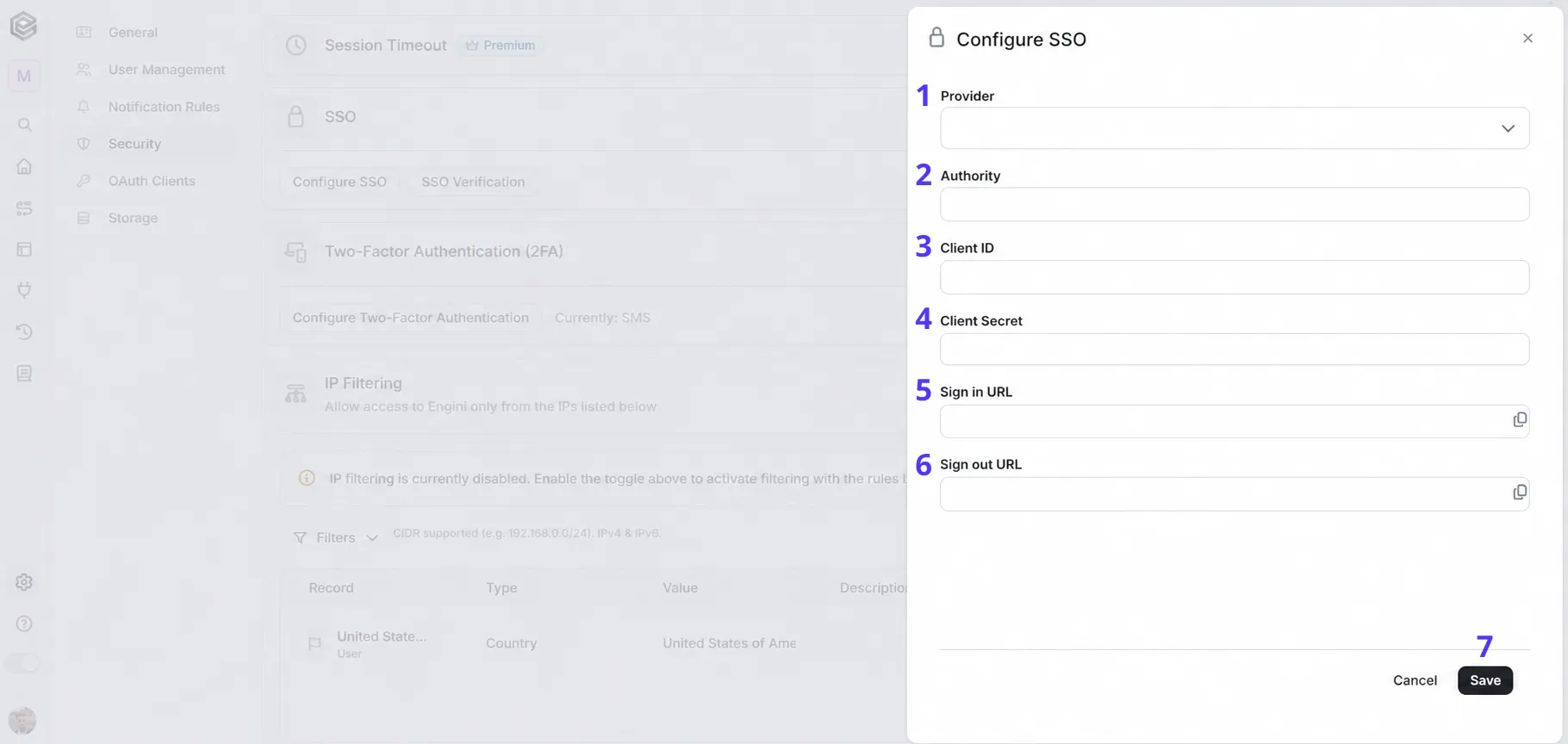1568x744 pixels.
Task: Open the Provider dropdown
Action: (x=1235, y=128)
